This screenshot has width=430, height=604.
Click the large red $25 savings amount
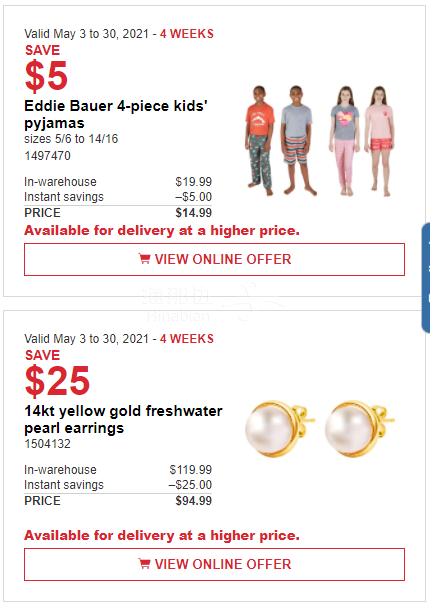pyautogui.click(x=57, y=381)
